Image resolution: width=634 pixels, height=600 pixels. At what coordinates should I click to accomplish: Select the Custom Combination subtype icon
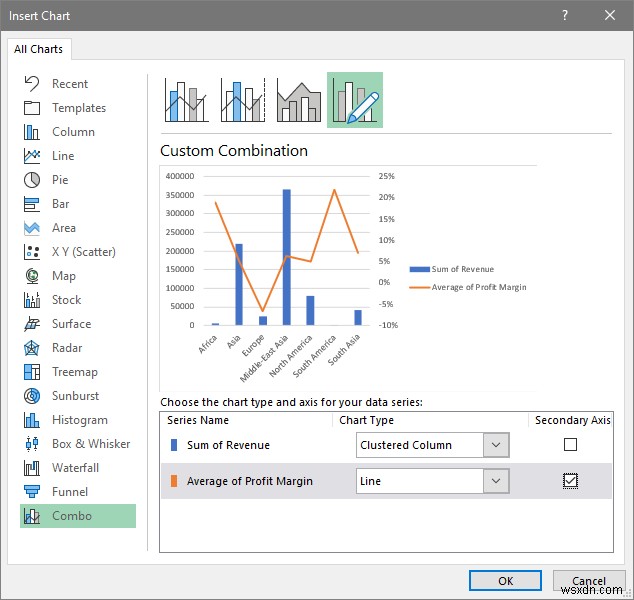point(355,100)
